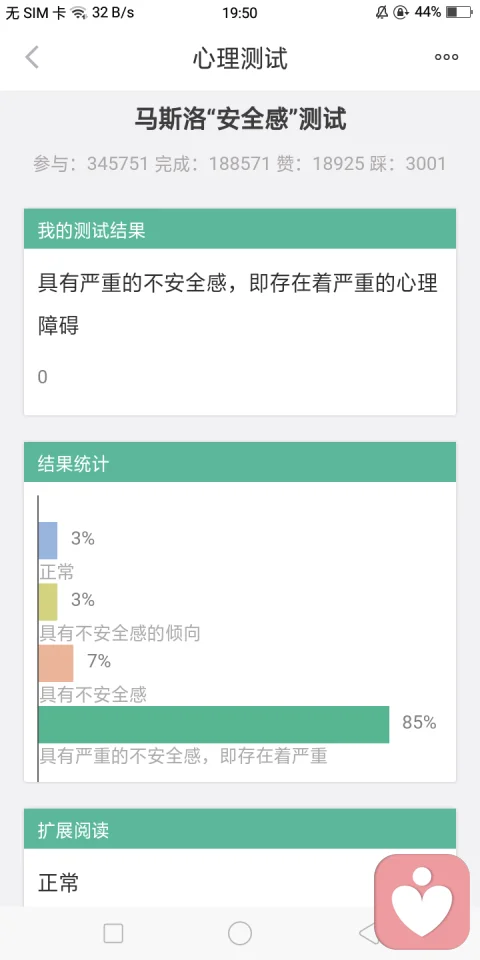The image size is (480, 960).
Task: Expand the 扩展阅读 section header
Action: [240, 828]
